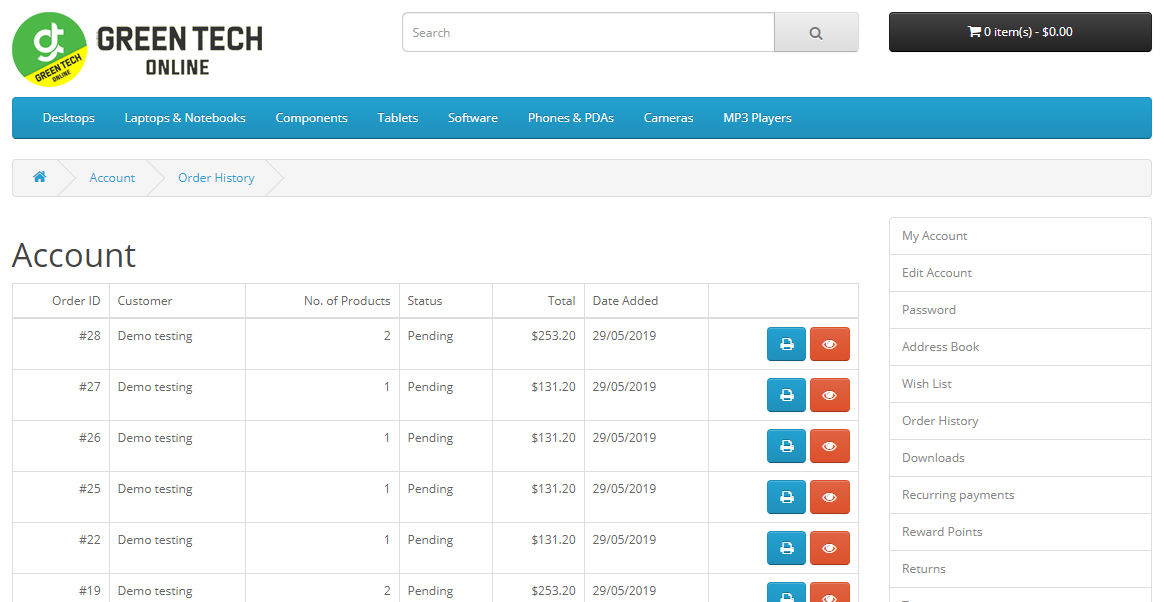Open Order History in sidebar
The image size is (1164, 602).
[1020, 421]
